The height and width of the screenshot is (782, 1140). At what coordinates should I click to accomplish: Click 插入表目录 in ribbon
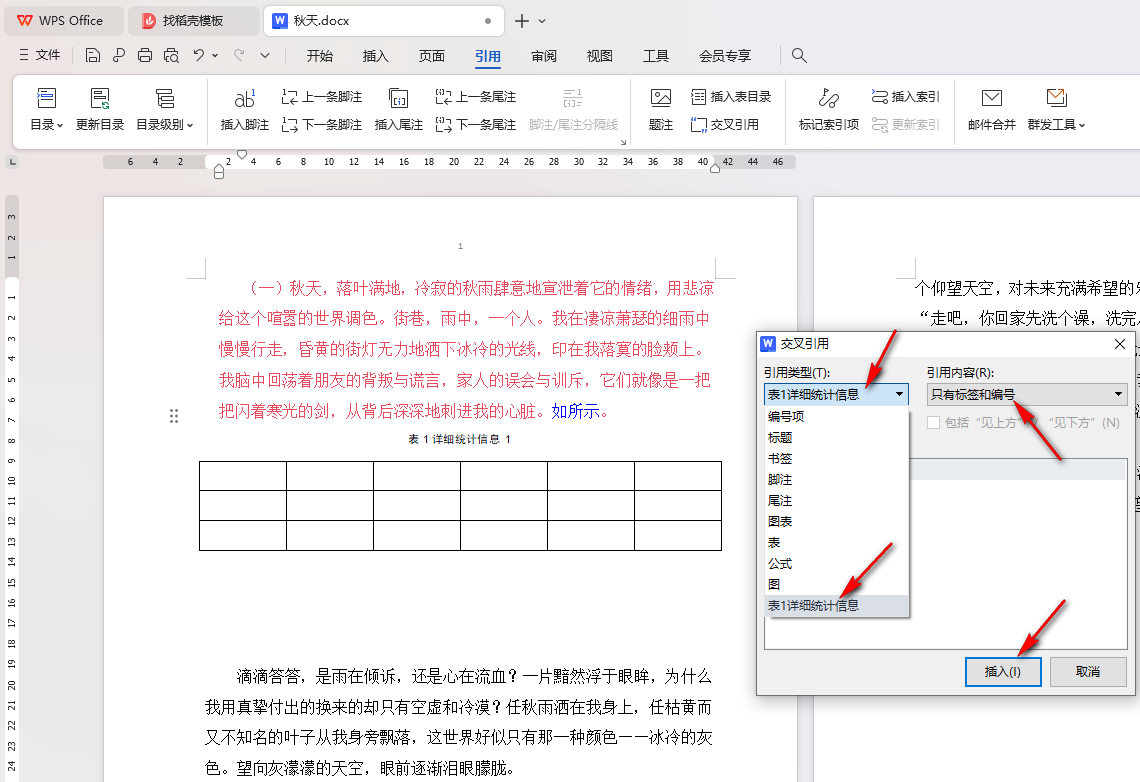(x=731, y=97)
